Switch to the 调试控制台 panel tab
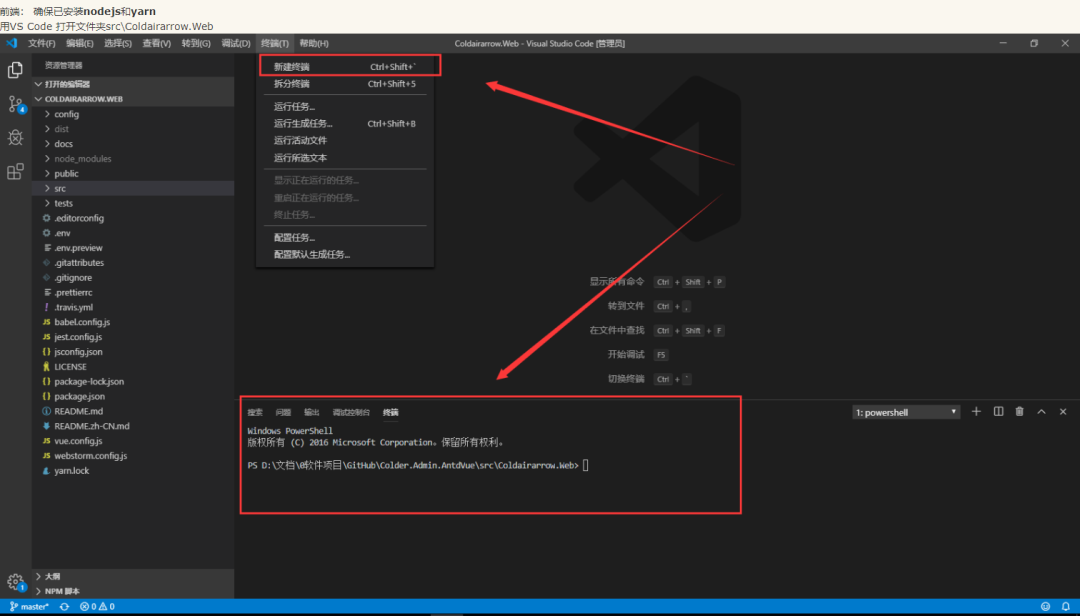 pyautogui.click(x=351, y=412)
